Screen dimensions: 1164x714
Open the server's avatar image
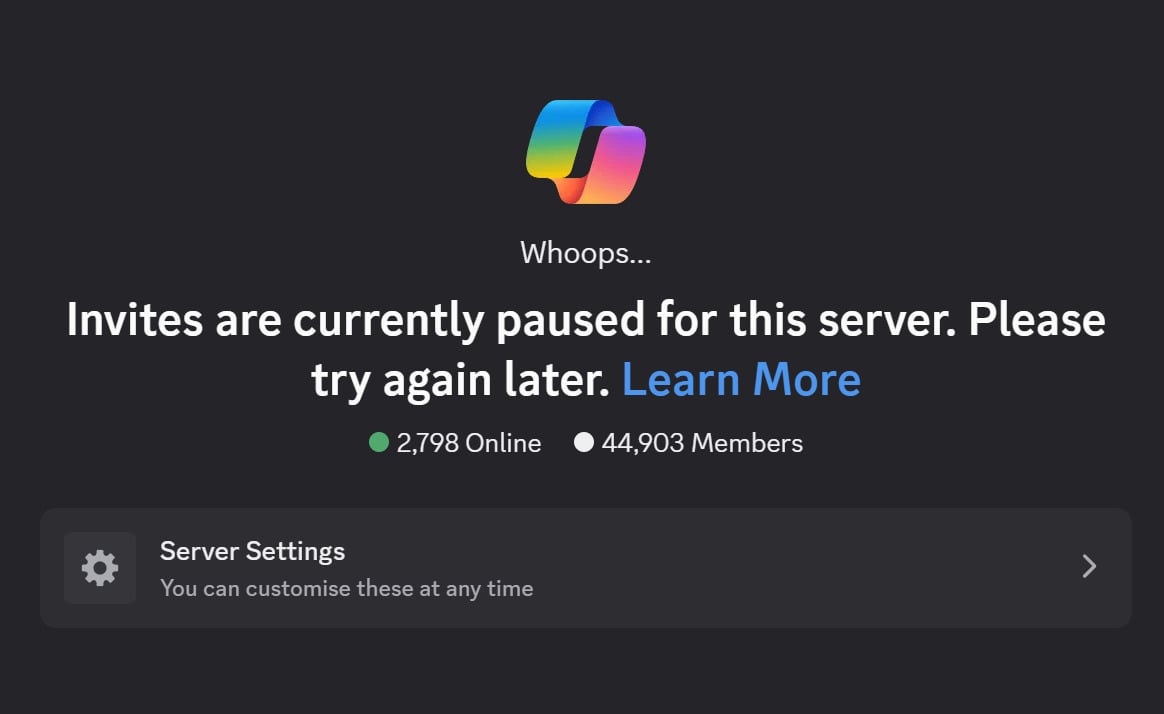coord(585,152)
